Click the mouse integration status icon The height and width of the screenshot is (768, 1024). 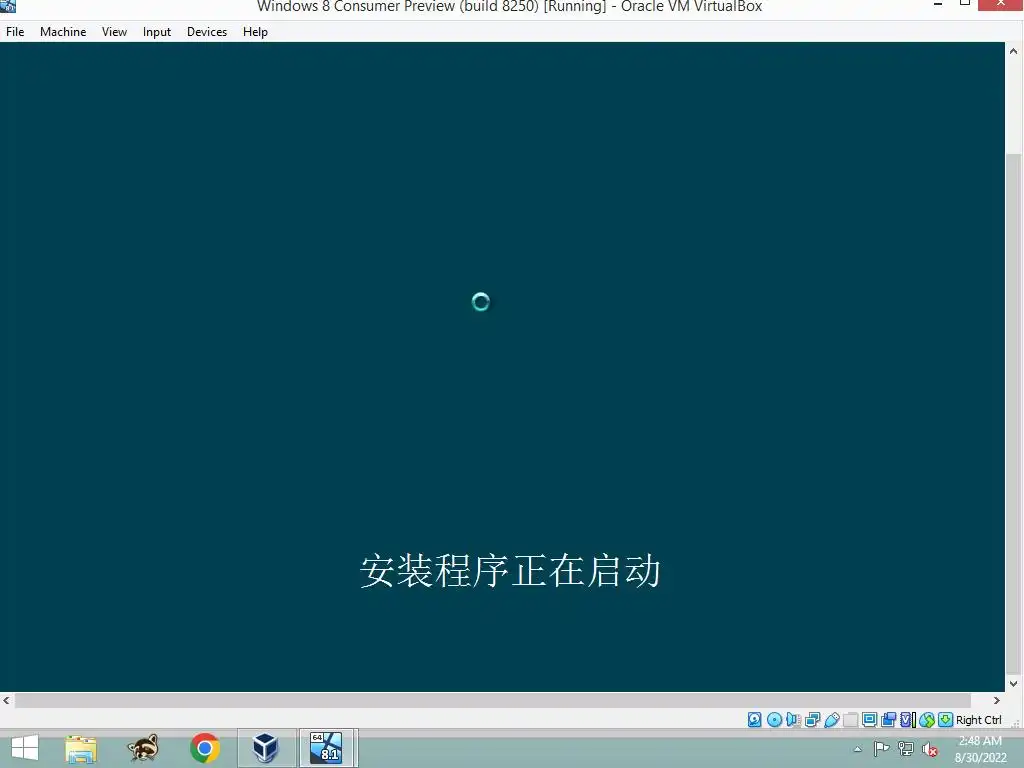coord(927,720)
